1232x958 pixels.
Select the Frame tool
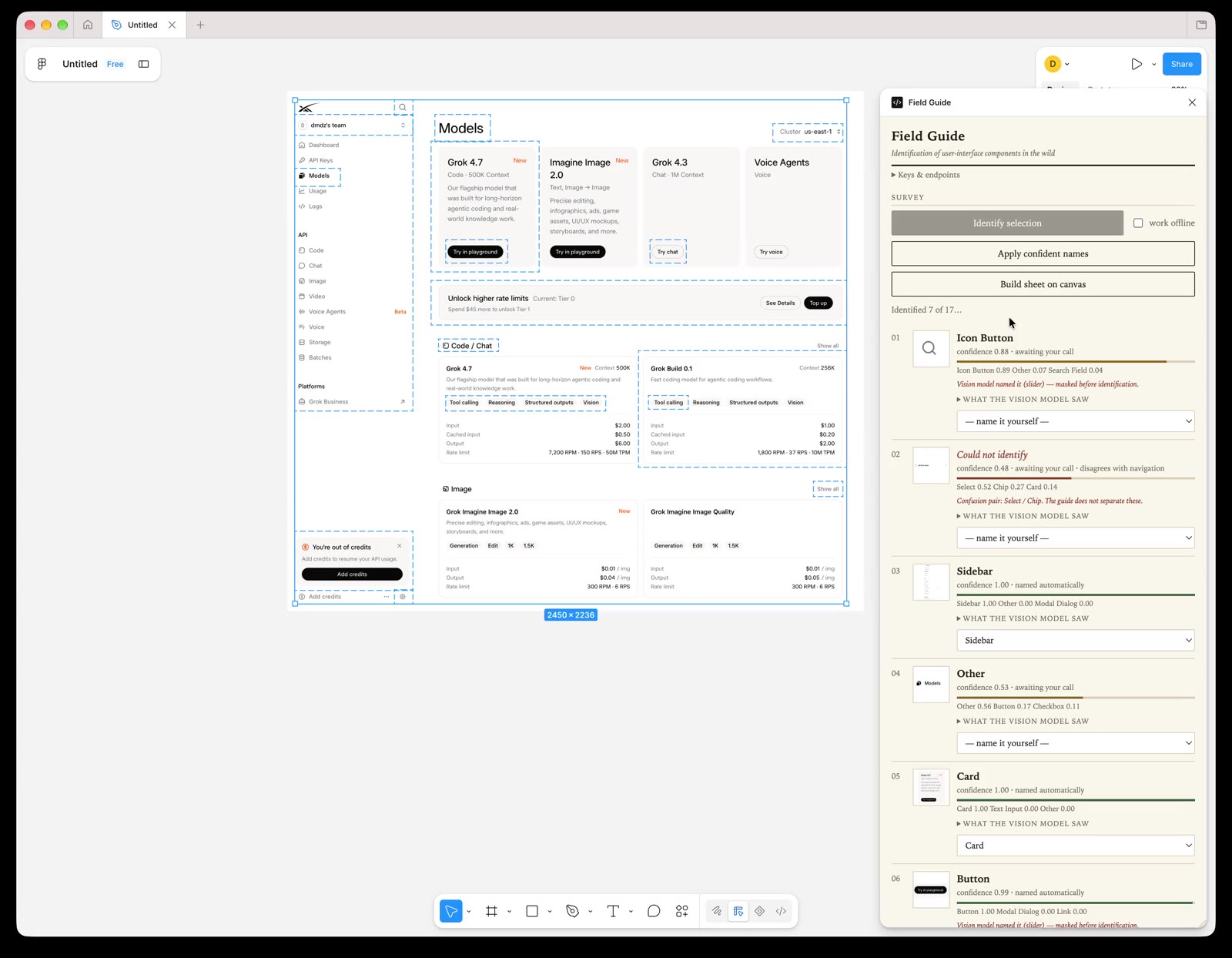point(492,911)
